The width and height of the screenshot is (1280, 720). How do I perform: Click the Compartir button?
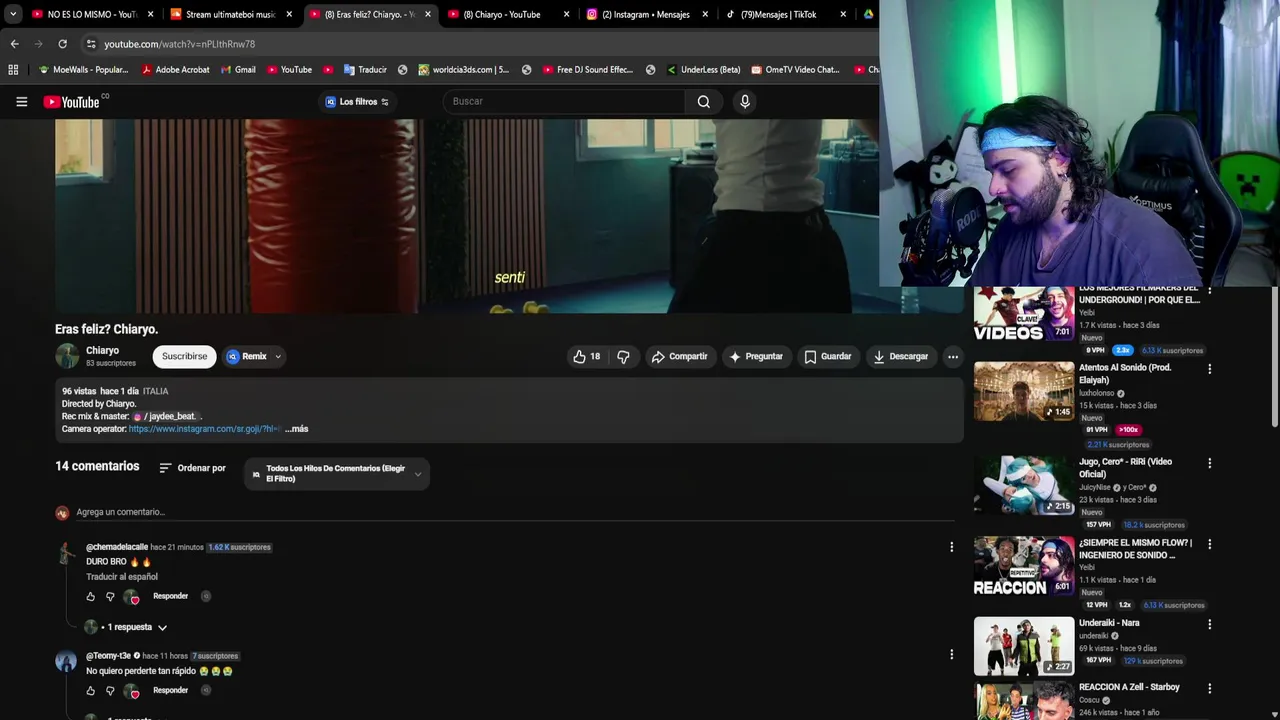pos(680,356)
